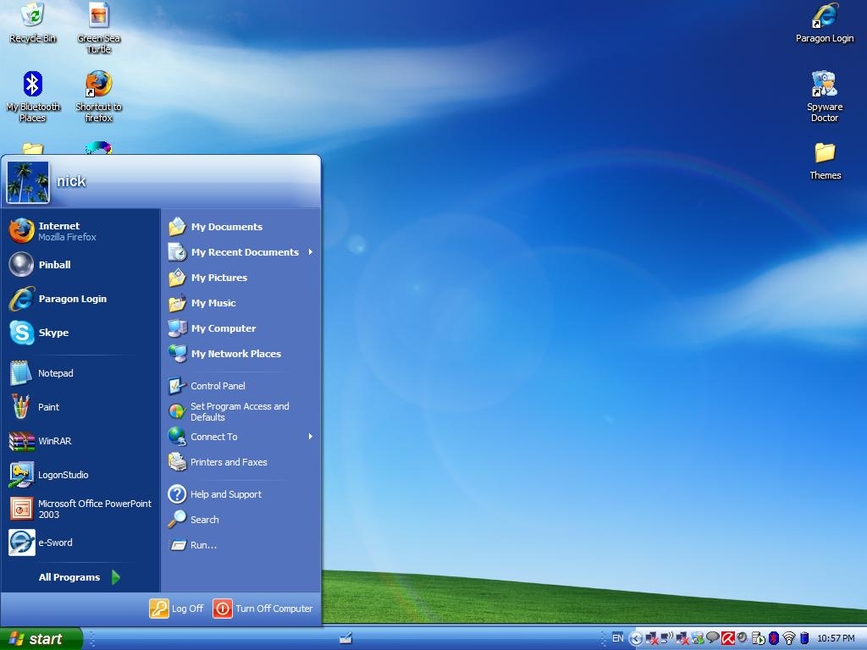Select Shortcut to firefox desktop icon

click(x=98, y=96)
